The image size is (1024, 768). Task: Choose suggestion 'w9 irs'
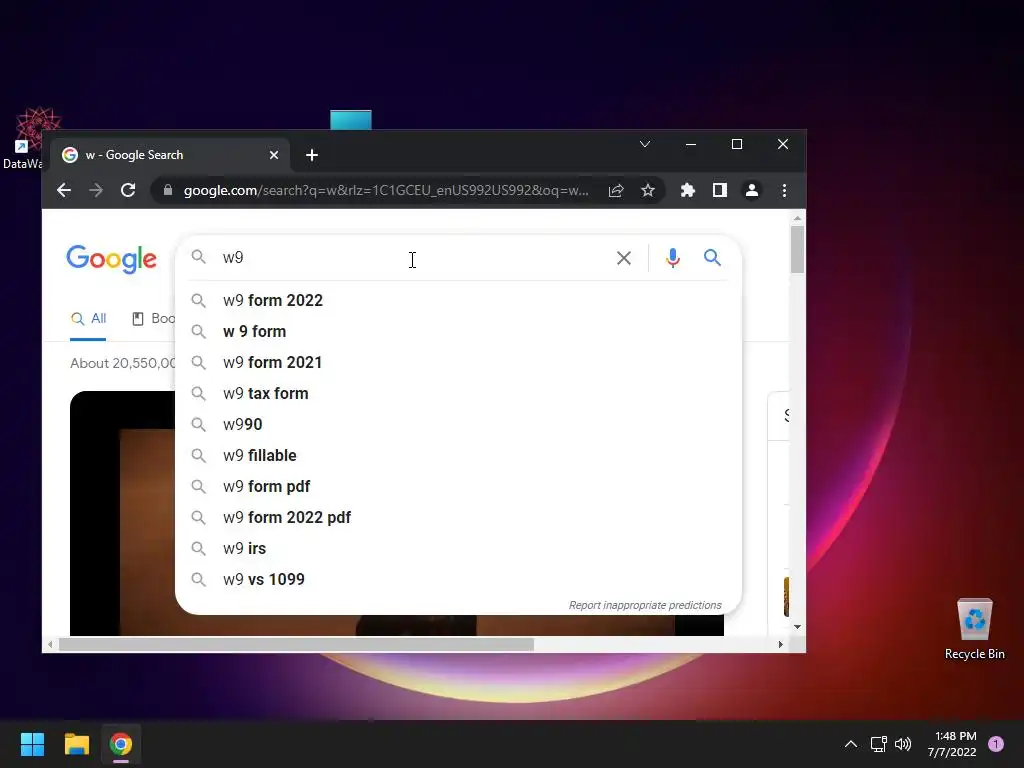458,549
